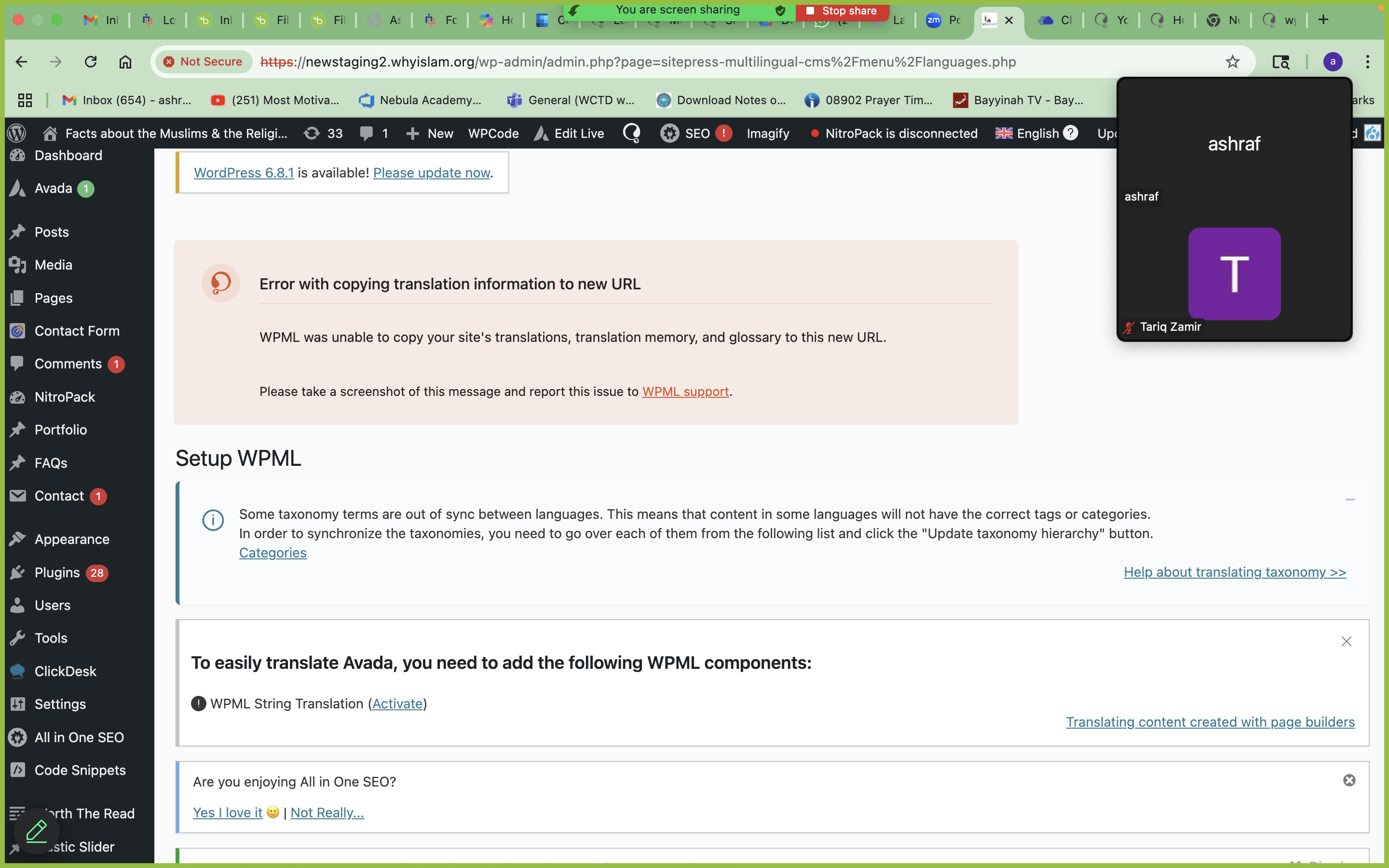This screenshot has width=1389, height=868.
Task: Click Tariq Zamir video tile
Action: pyautogui.click(x=1234, y=273)
